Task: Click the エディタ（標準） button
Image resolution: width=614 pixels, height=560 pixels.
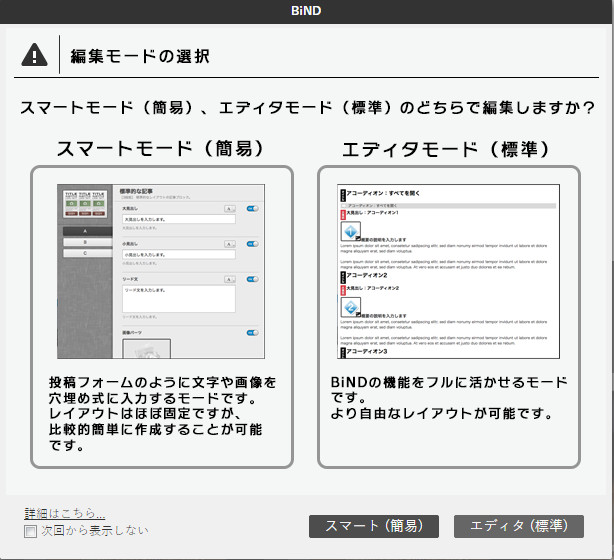Action: (x=518, y=526)
